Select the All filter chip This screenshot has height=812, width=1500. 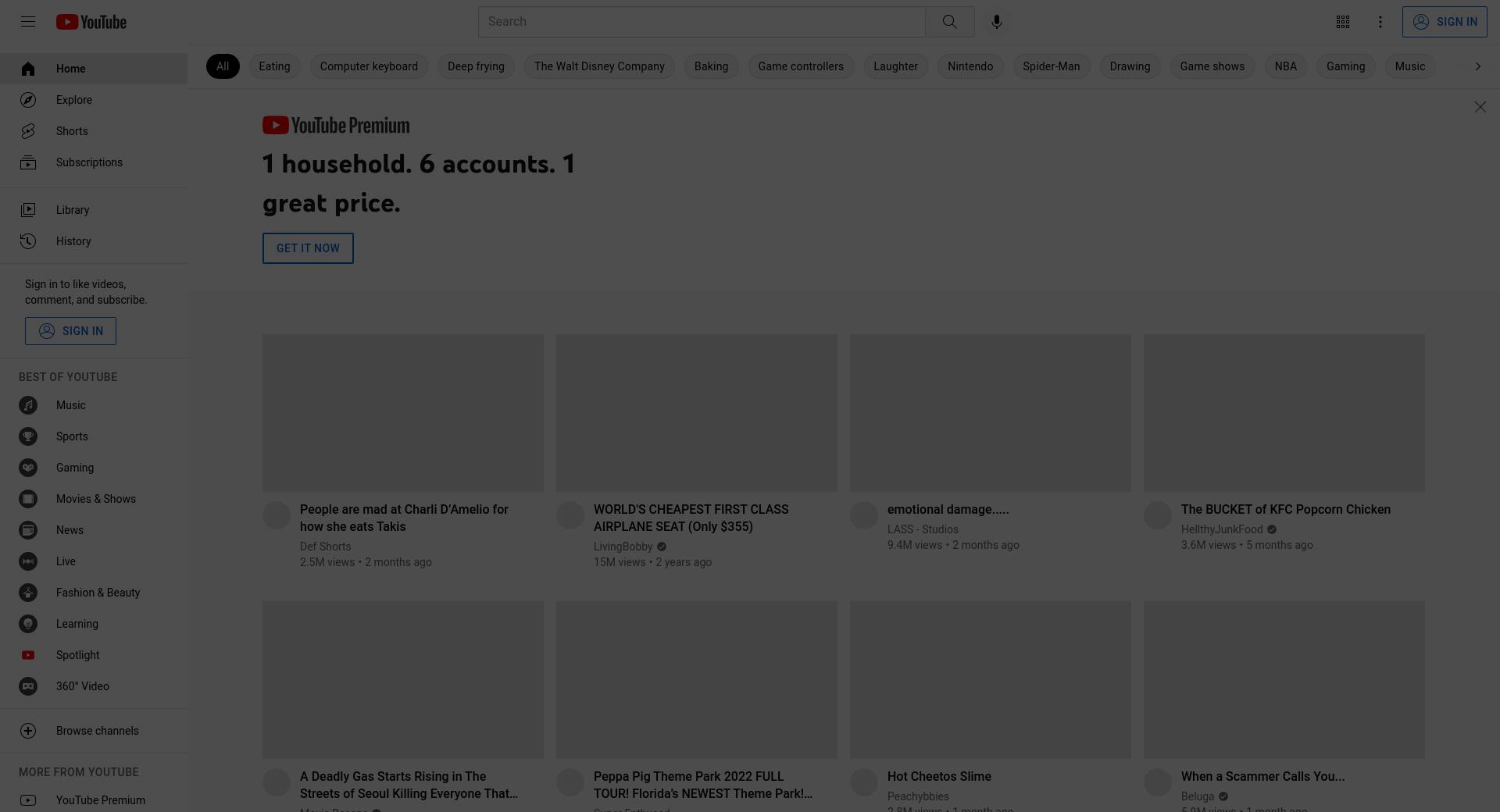click(x=223, y=66)
